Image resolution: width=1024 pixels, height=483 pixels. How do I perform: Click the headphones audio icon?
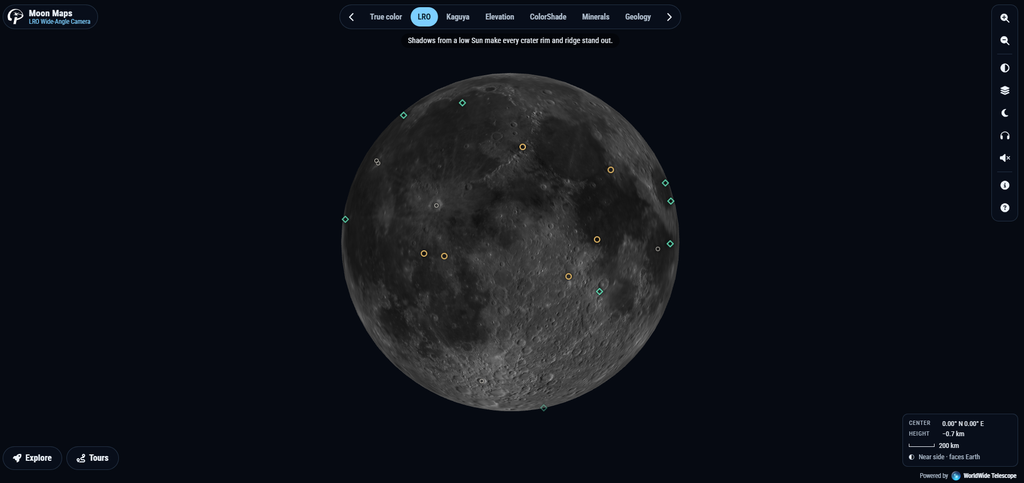pyautogui.click(x=1004, y=136)
